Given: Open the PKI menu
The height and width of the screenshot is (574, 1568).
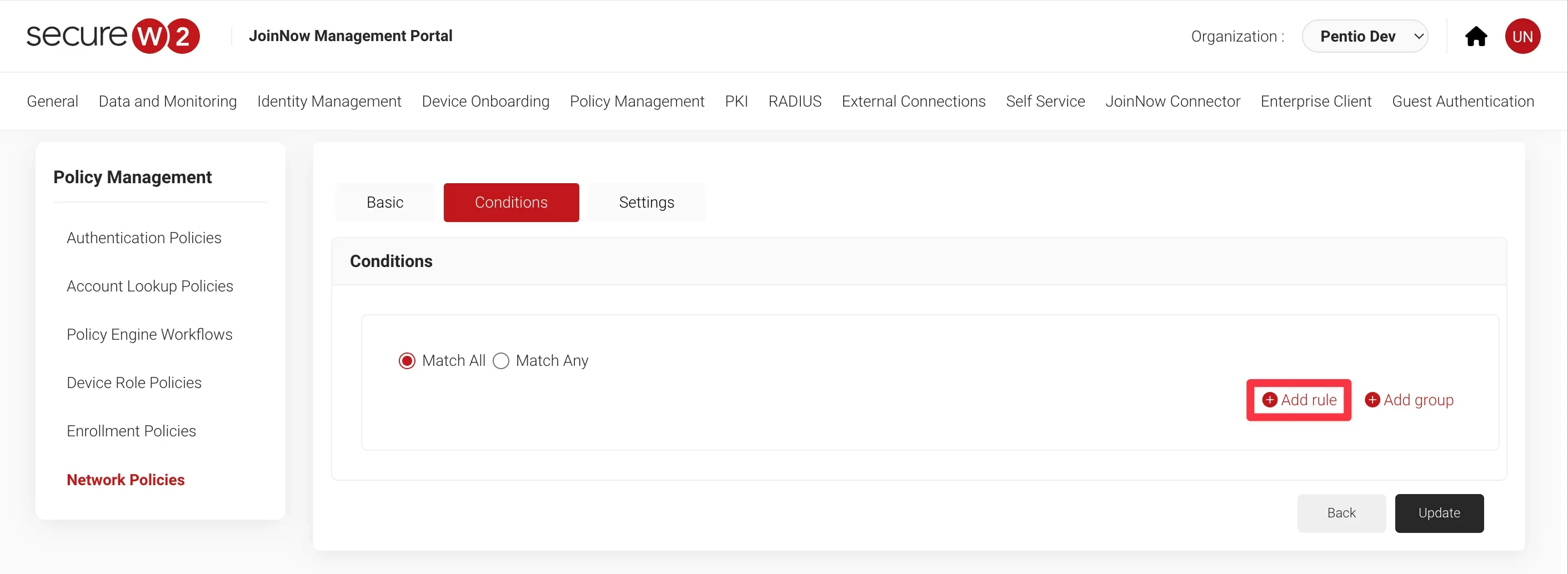Looking at the screenshot, I should coord(736,101).
